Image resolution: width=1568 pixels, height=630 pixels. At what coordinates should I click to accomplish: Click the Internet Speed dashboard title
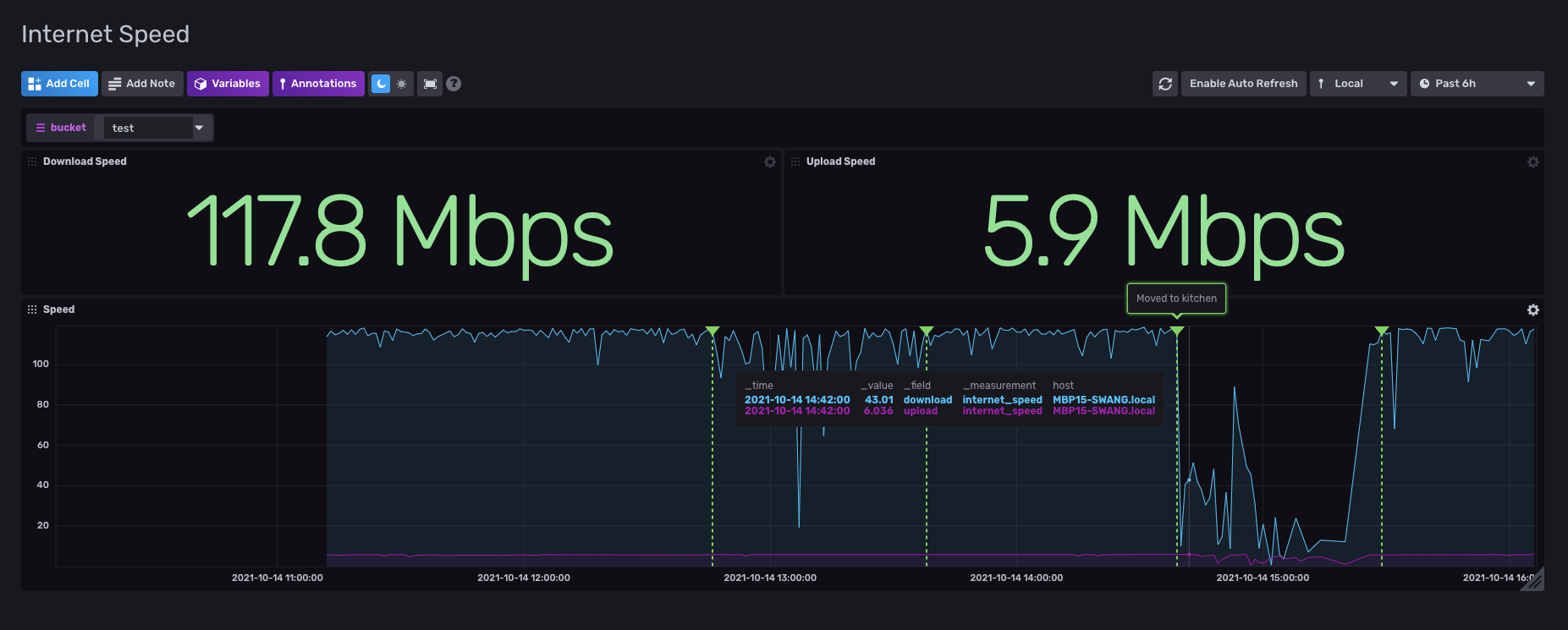[x=105, y=34]
